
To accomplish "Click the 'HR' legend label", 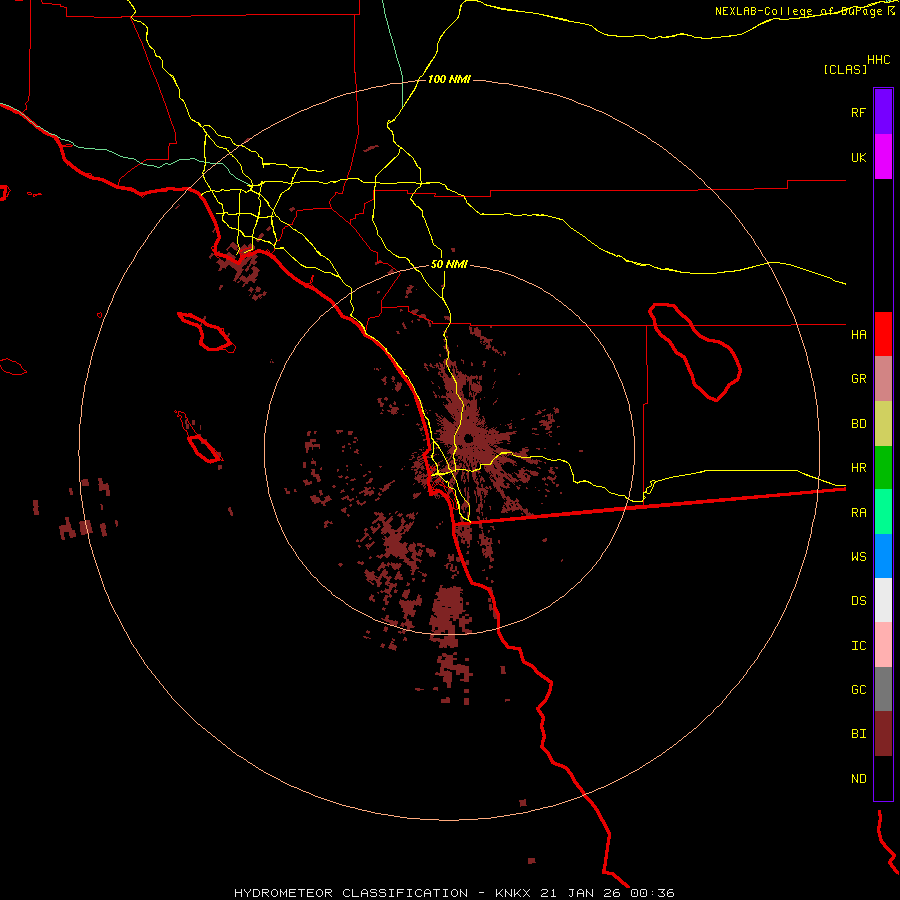I will pos(859,468).
